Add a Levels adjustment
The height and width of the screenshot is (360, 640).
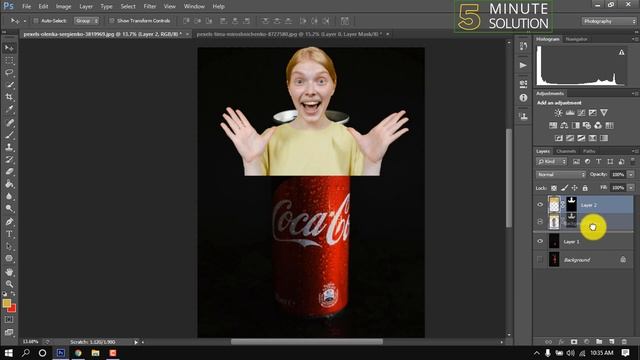570,113
